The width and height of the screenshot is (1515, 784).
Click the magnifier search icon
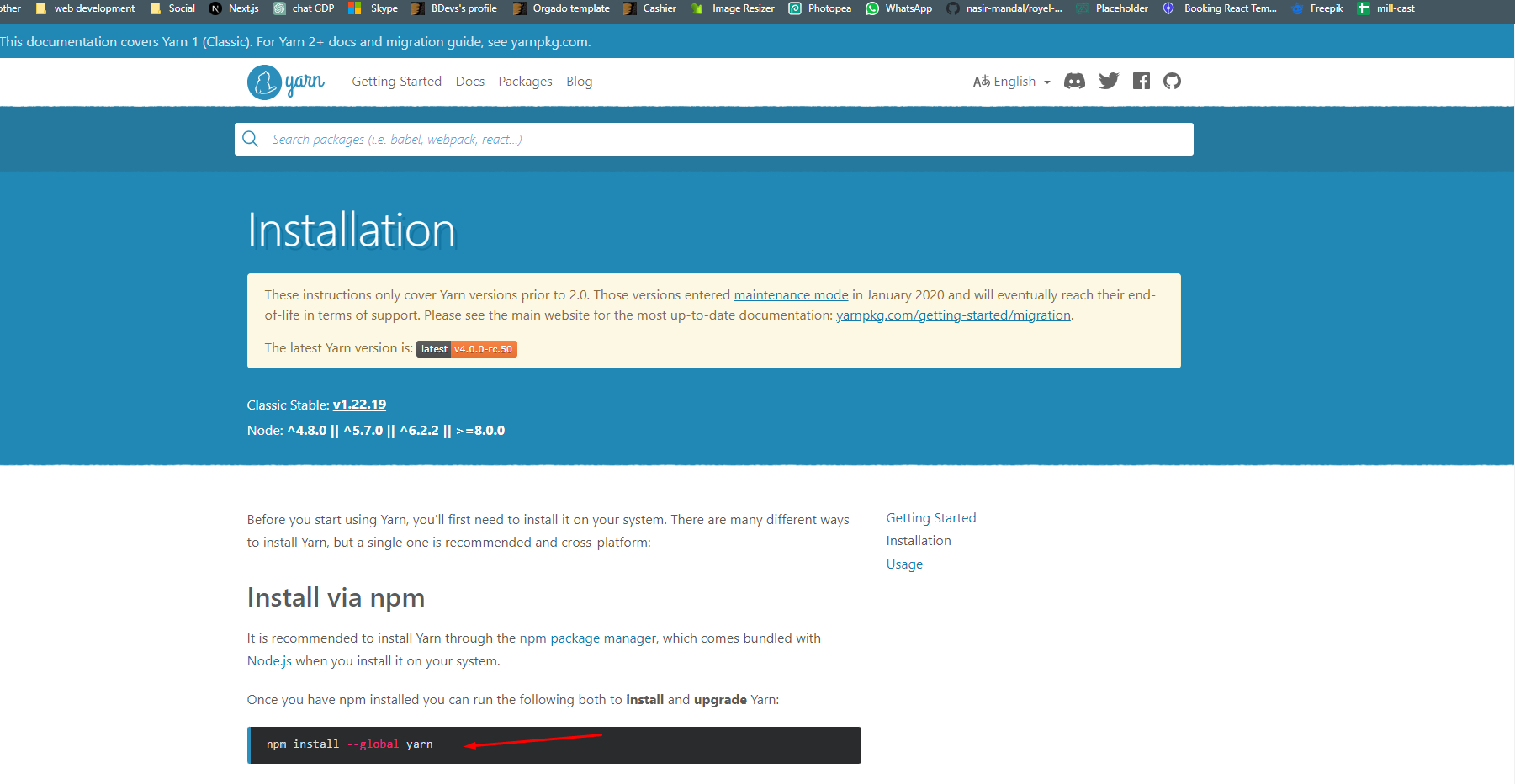pos(250,139)
